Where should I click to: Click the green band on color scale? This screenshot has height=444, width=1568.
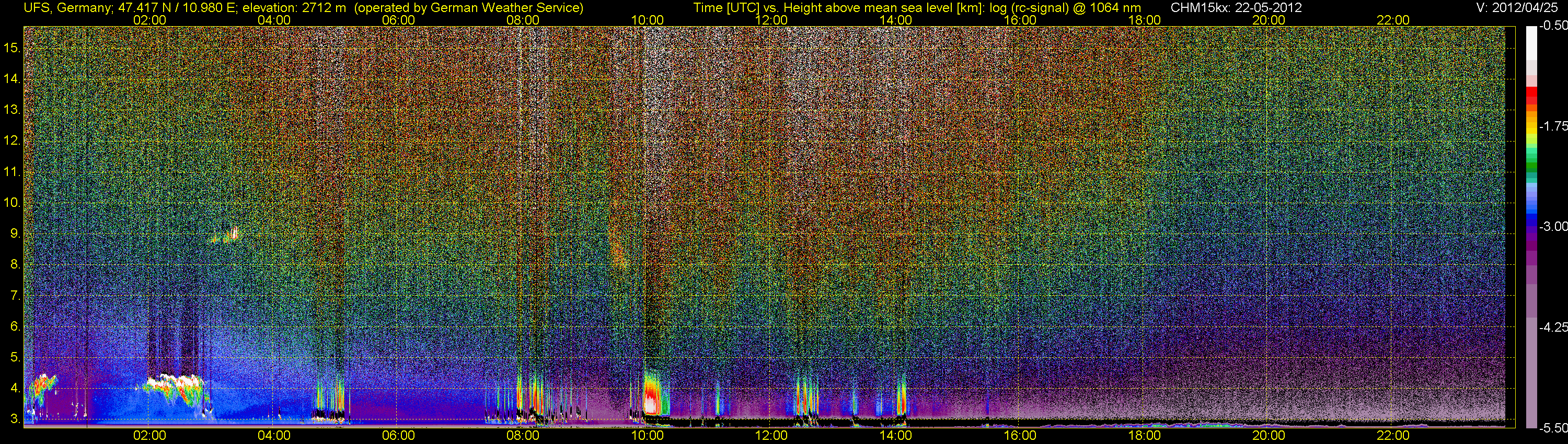(1531, 167)
